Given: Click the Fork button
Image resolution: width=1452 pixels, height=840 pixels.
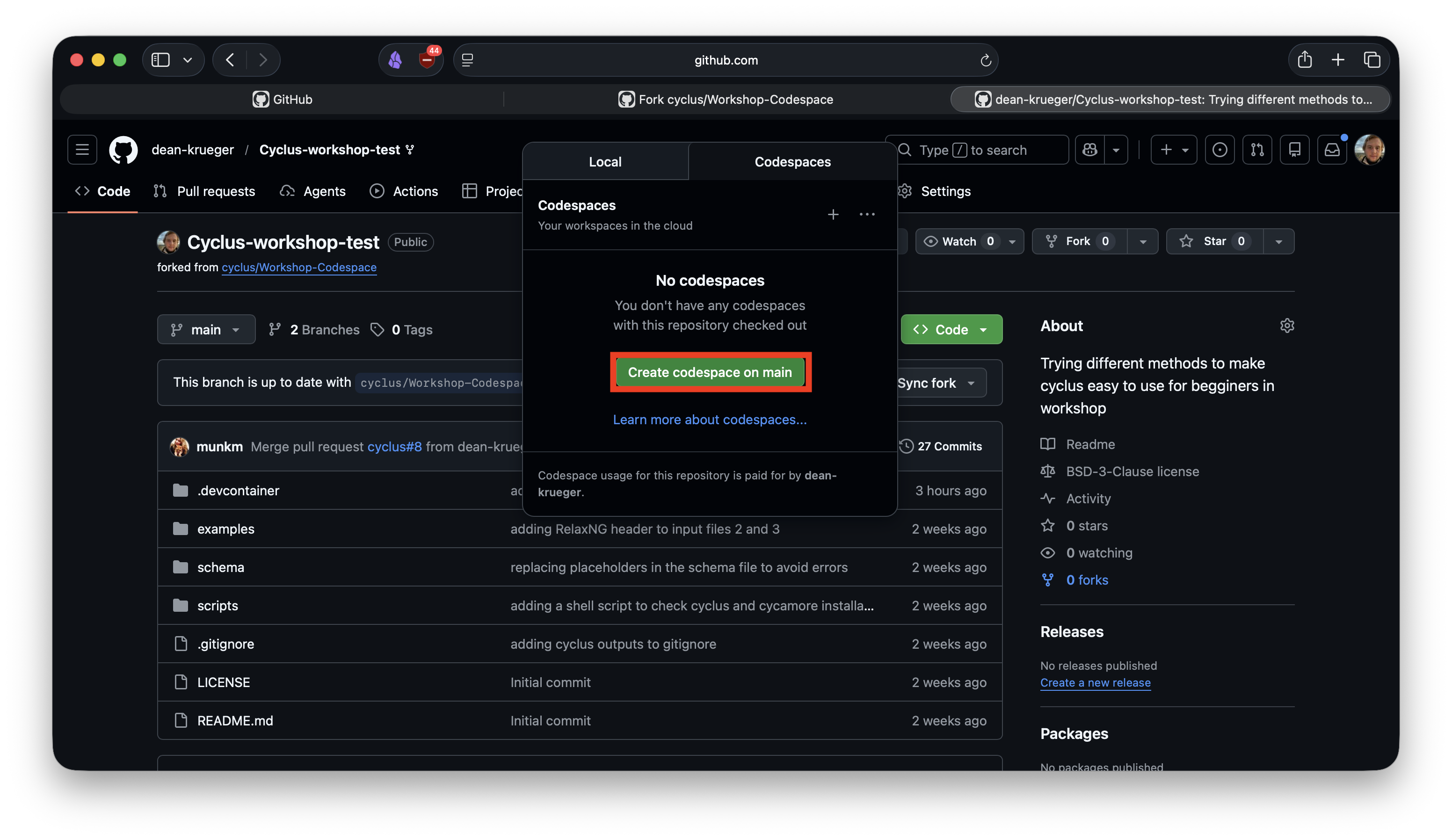Looking at the screenshot, I should 1079,241.
